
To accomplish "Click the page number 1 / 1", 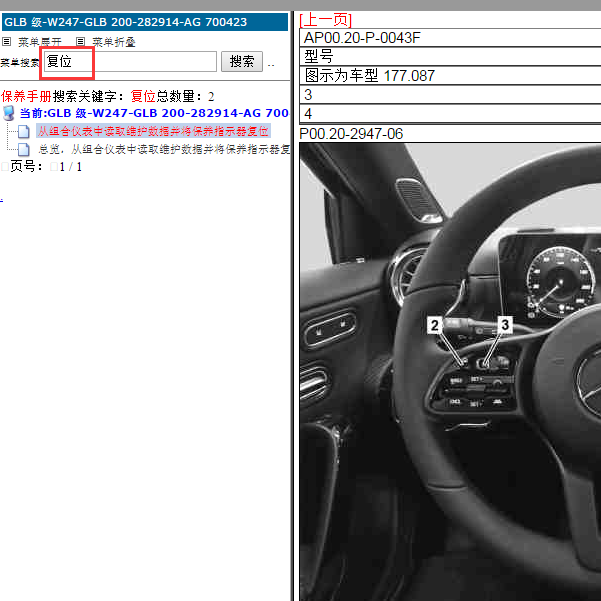I will pyautogui.click(x=71, y=167).
